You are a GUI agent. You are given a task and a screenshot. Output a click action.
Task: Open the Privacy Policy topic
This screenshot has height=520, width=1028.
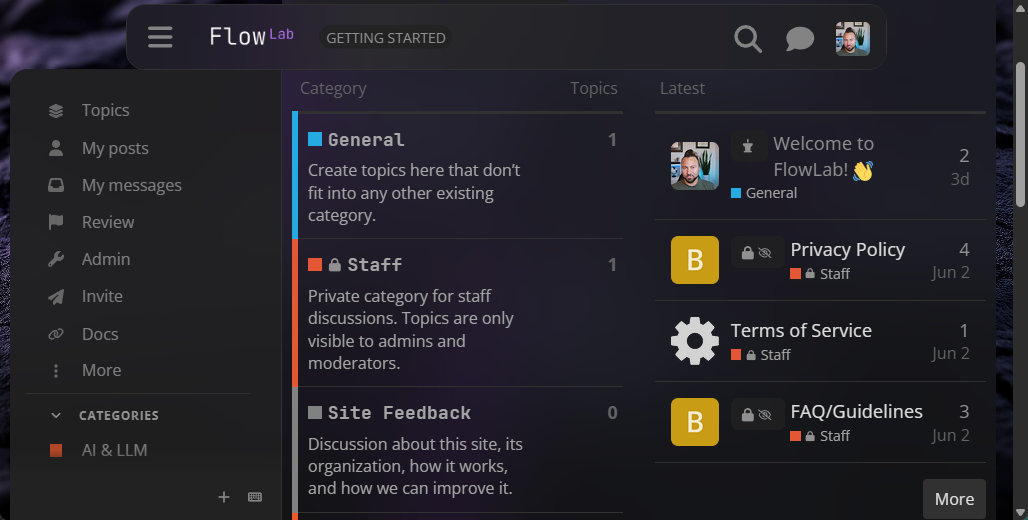[847, 249]
